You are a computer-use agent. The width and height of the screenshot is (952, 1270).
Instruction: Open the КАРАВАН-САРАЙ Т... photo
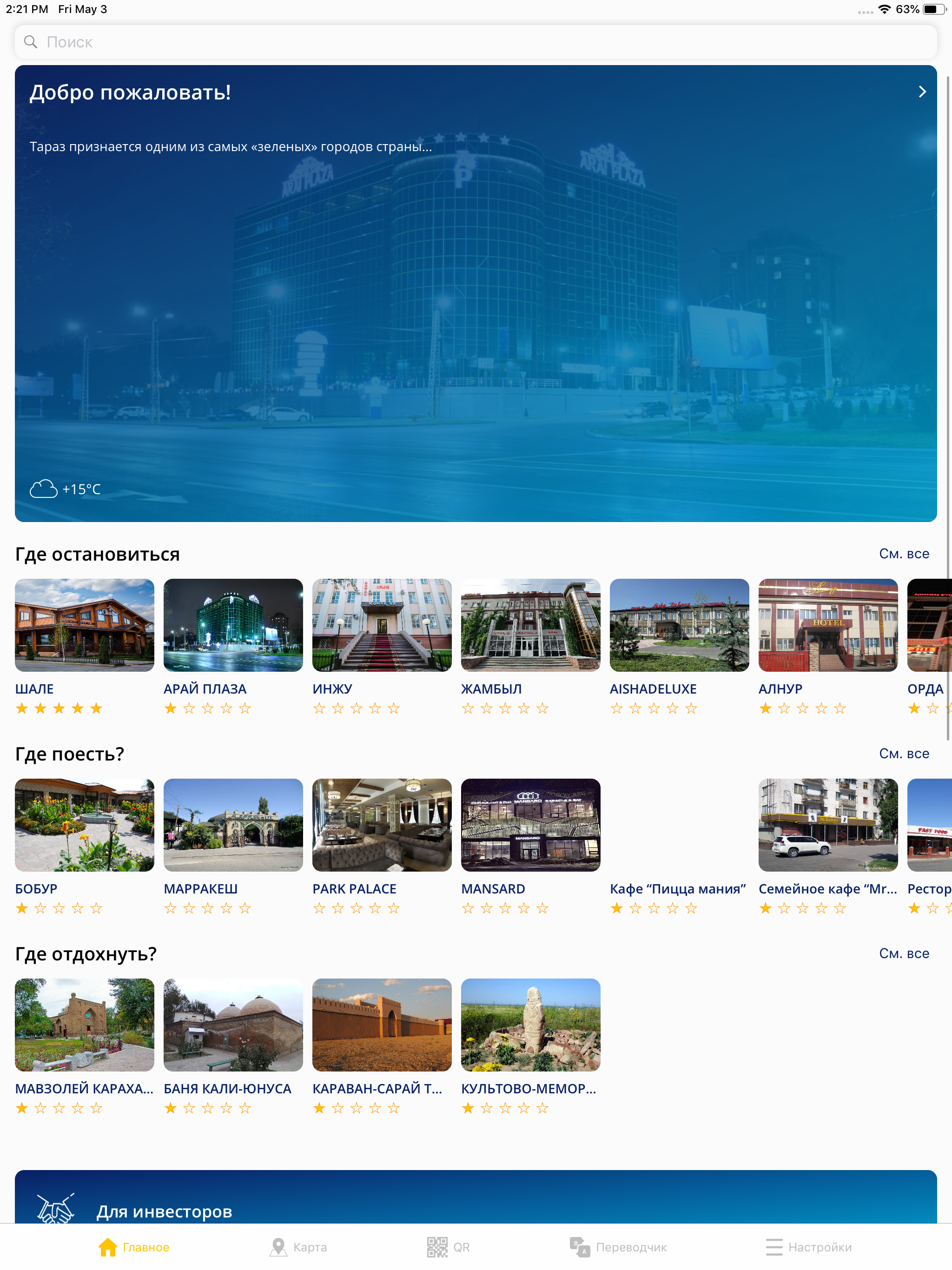pos(382,1025)
